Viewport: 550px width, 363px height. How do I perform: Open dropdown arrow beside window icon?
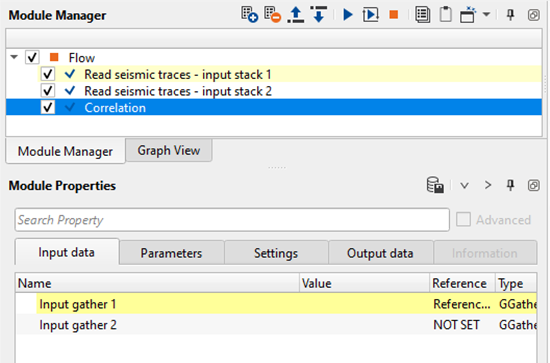tap(486, 14)
